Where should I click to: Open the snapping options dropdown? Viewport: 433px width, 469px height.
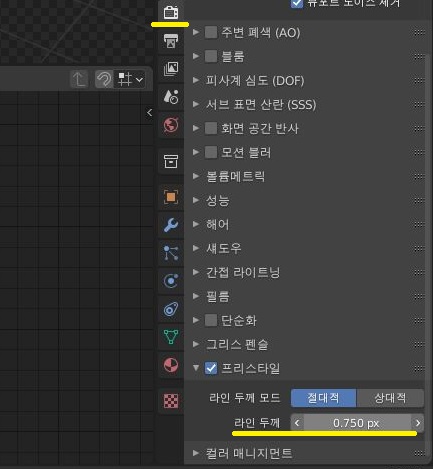tap(130, 80)
